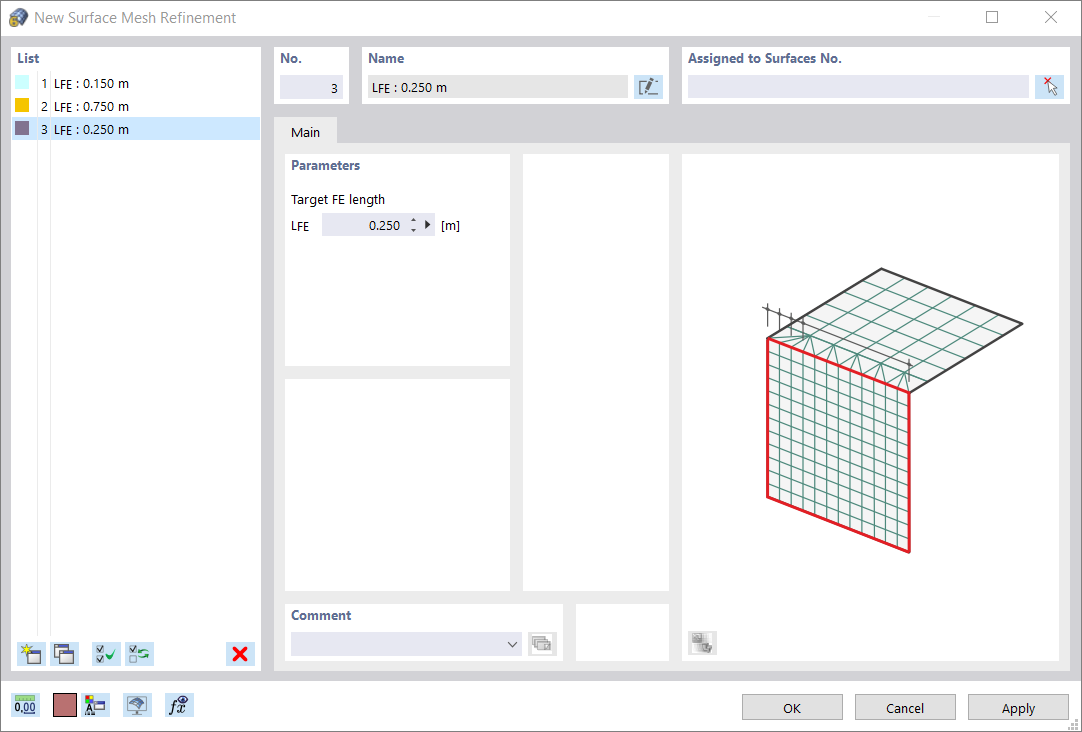Open the comment library icon

542,644
